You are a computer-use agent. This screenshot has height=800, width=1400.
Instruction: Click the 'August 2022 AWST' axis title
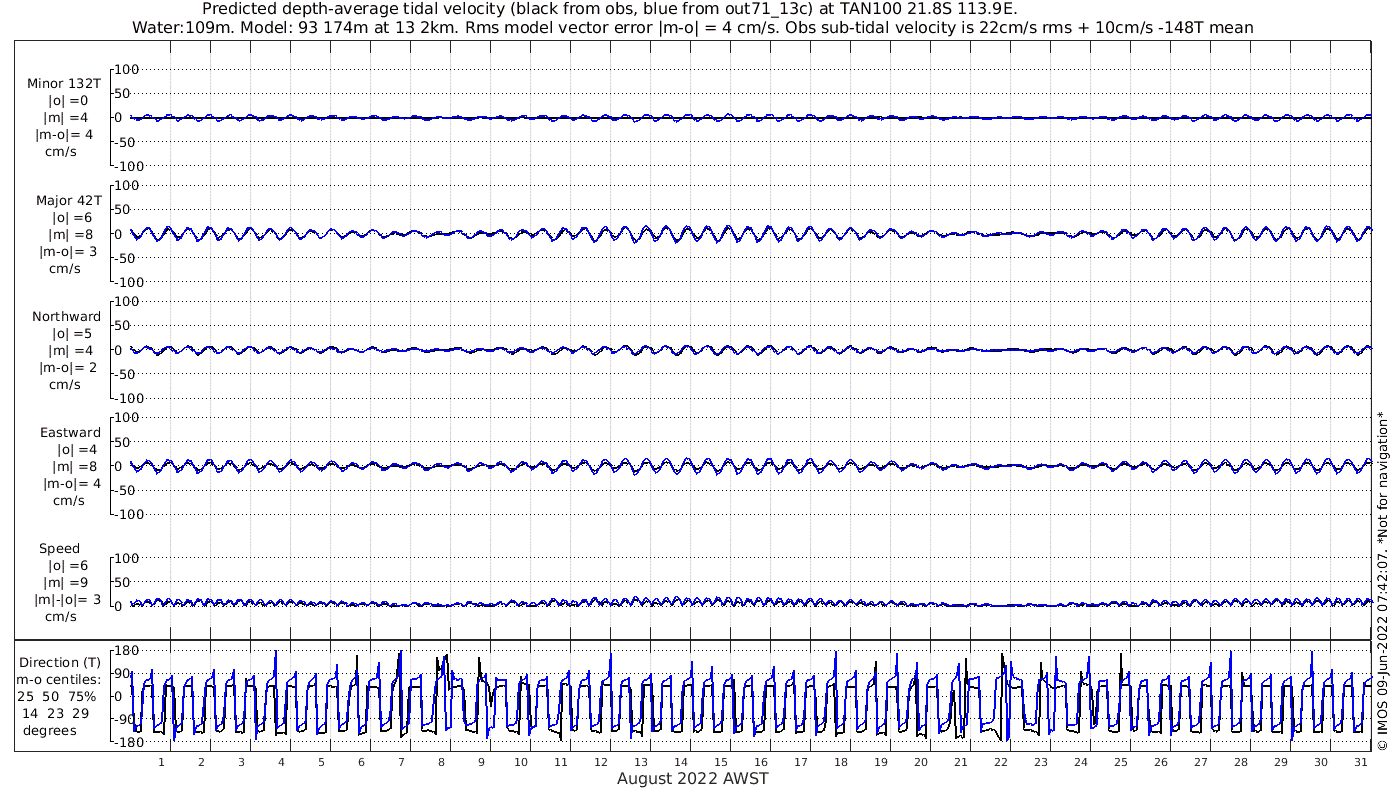pos(692,779)
